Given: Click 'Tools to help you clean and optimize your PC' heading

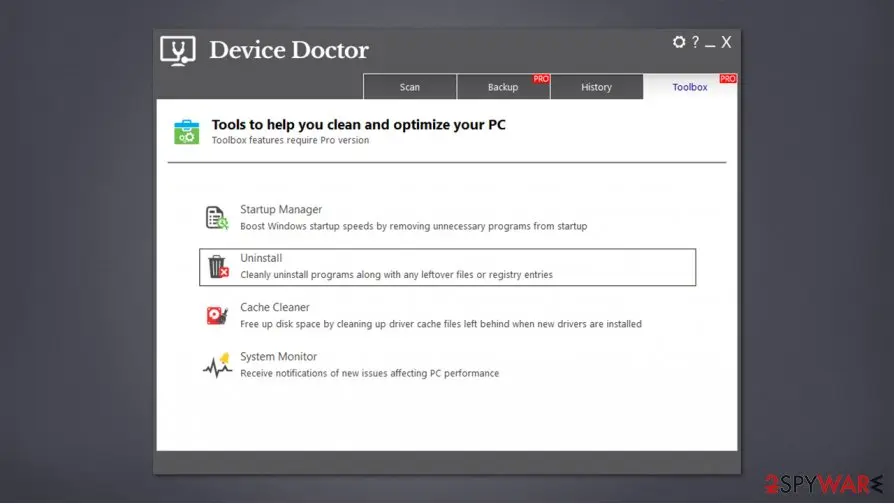Looking at the screenshot, I should pos(359,124).
